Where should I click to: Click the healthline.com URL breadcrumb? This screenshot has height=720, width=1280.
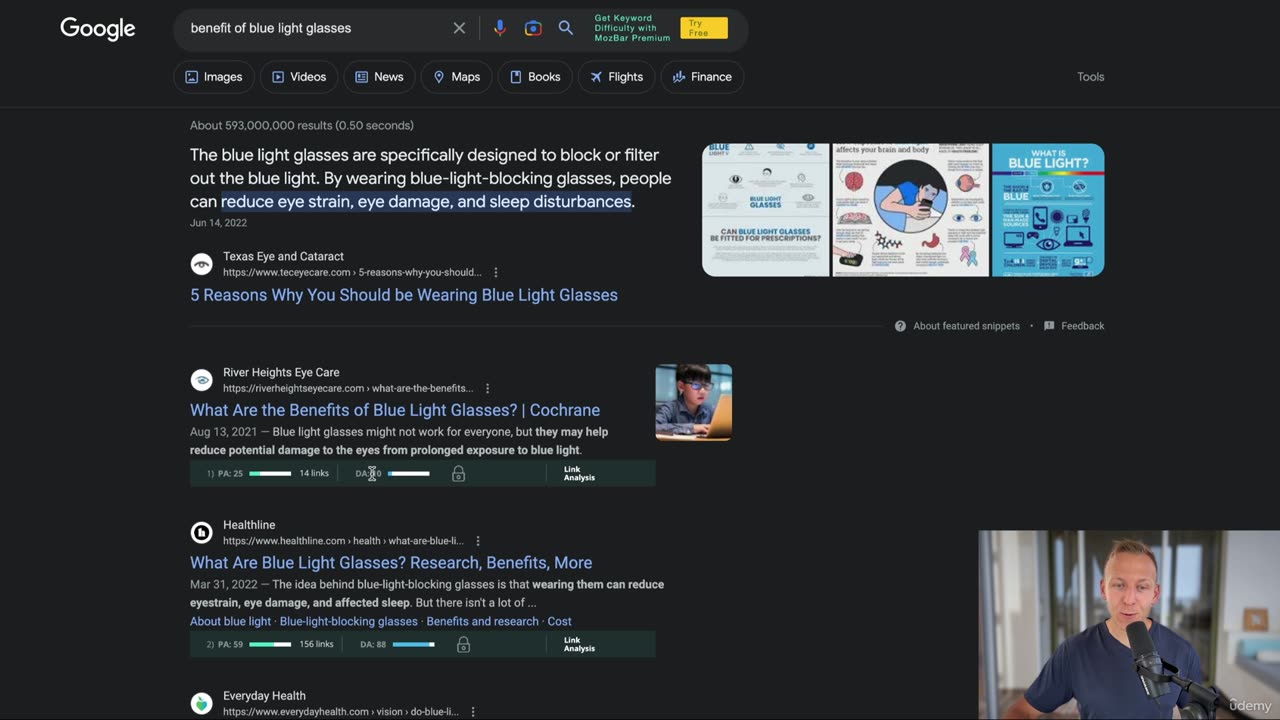(x=343, y=541)
